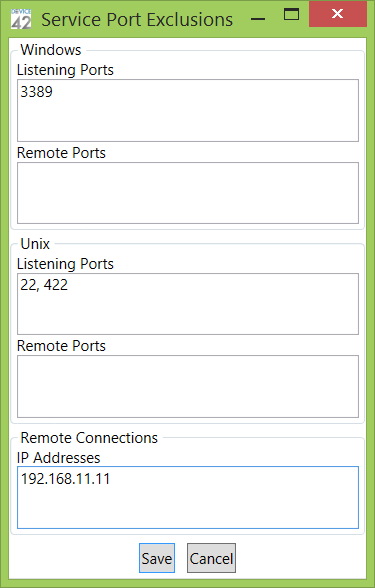
Task: Click the Device42 logo in title bar
Action: (21, 19)
